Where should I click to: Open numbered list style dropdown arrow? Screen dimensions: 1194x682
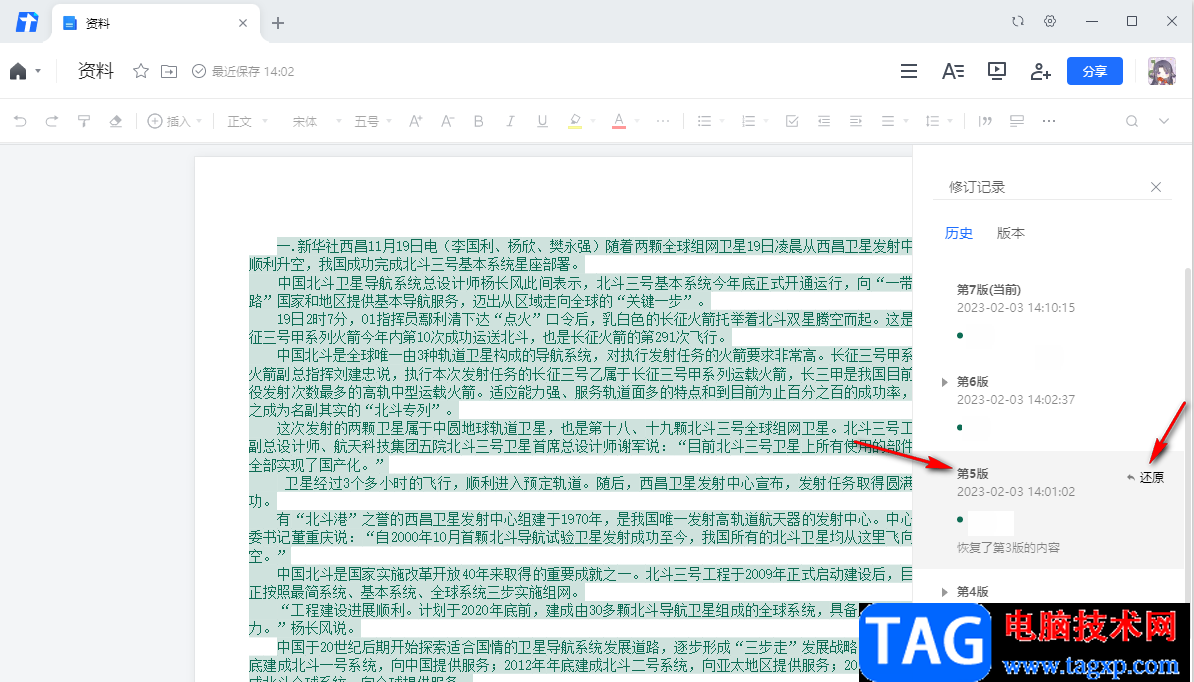(x=765, y=121)
